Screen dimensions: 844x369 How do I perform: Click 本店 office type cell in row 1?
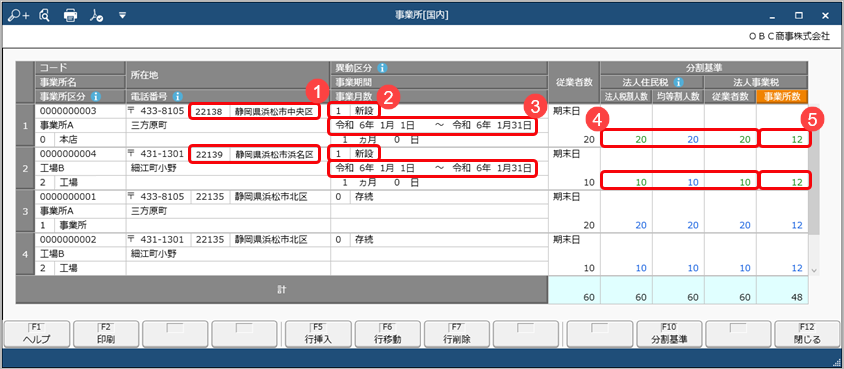(x=90, y=139)
